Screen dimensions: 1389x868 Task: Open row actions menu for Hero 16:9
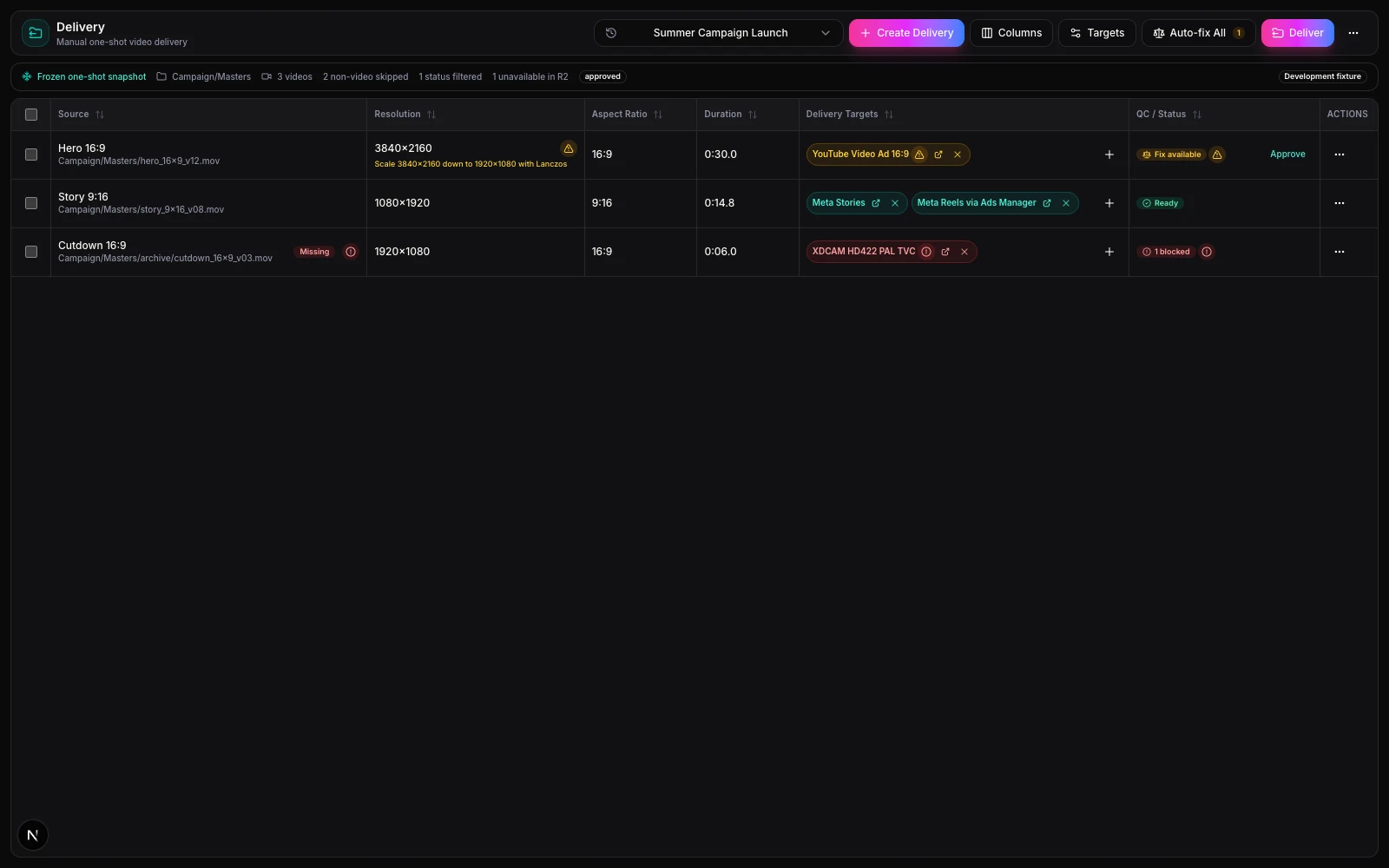coord(1340,155)
